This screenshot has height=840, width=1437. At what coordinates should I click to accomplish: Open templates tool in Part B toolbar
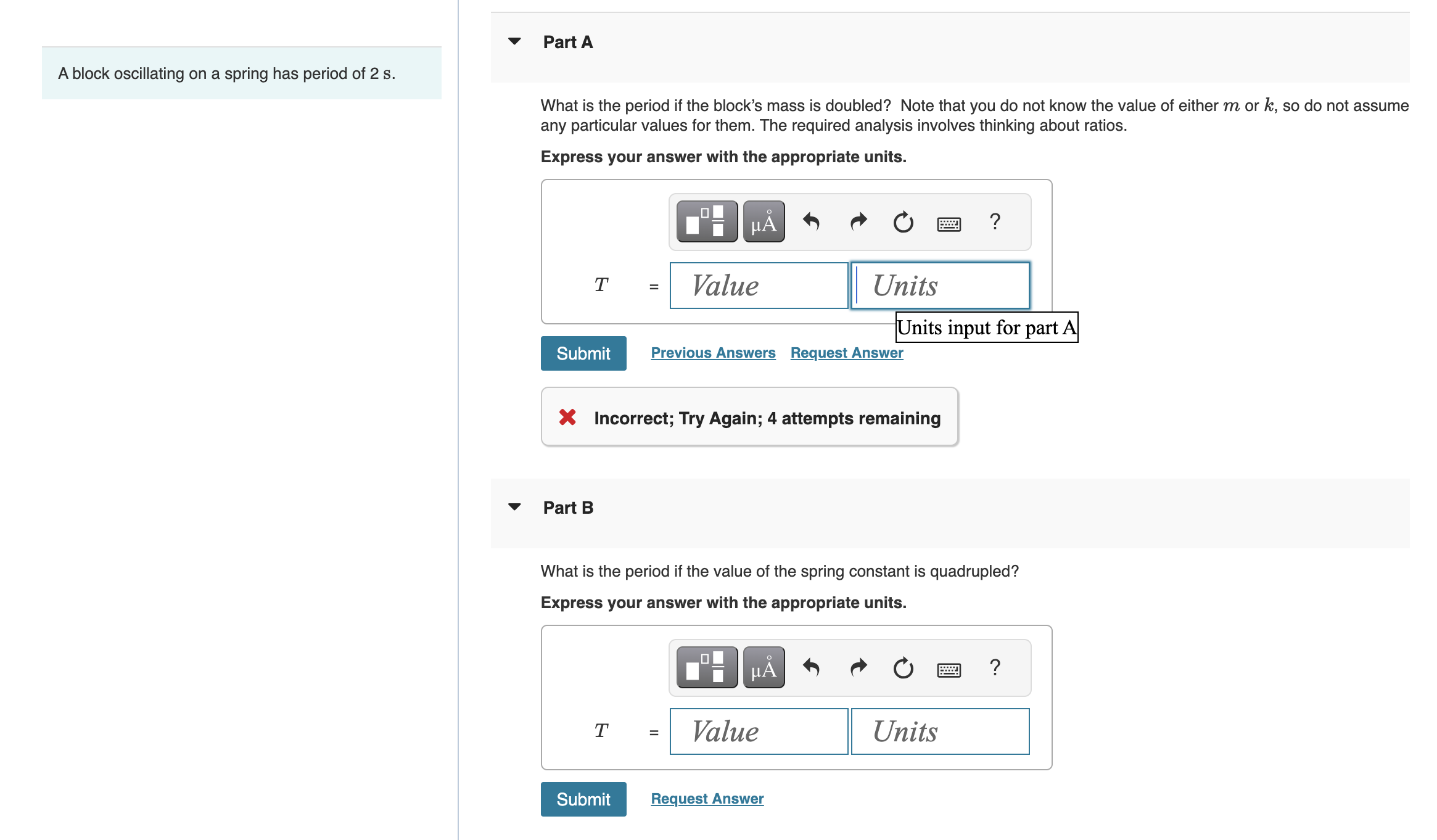tap(707, 667)
